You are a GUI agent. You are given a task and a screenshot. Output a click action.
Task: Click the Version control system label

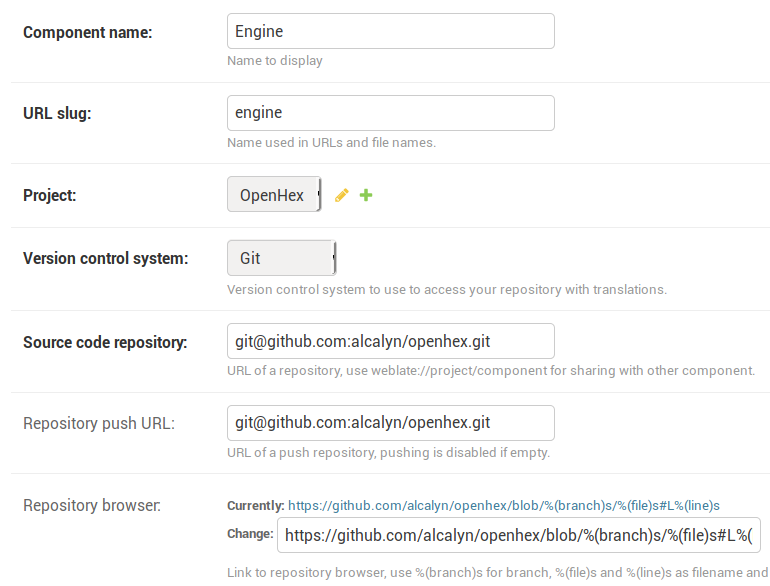[106, 258]
